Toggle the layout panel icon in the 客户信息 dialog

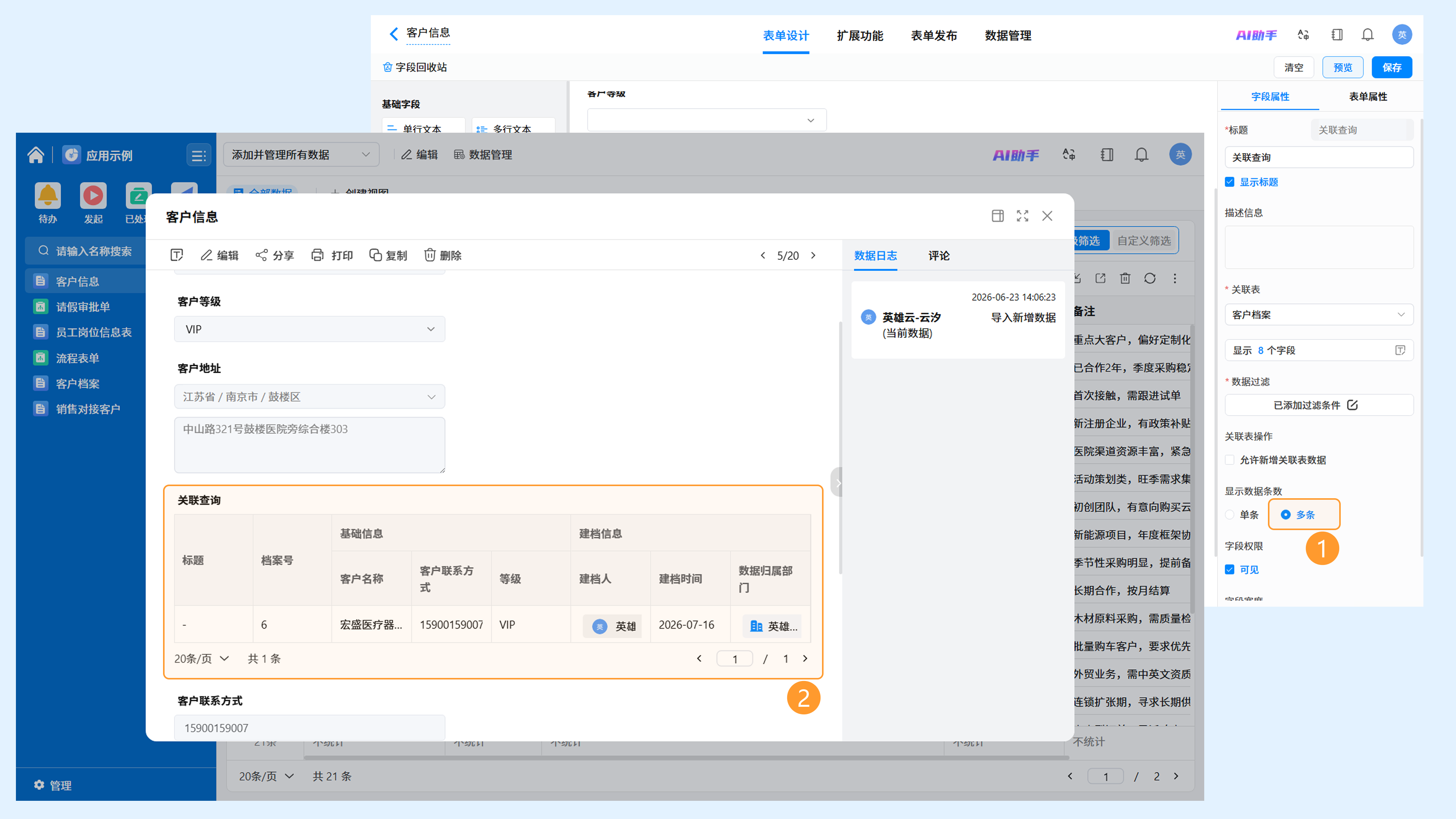pyautogui.click(x=998, y=216)
